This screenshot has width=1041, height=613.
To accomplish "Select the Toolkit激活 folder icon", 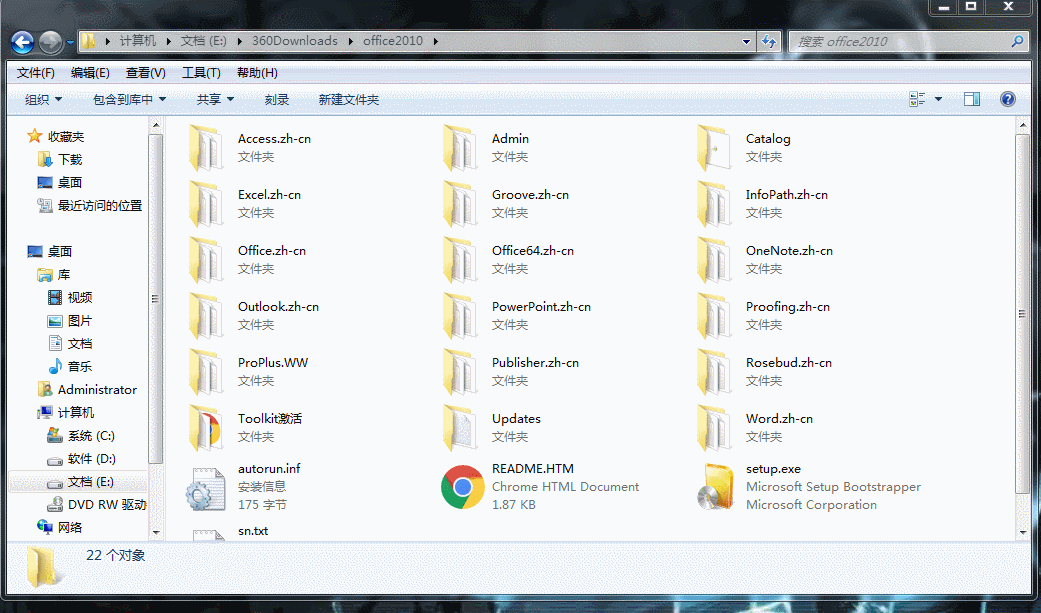I will (x=206, y=428).
